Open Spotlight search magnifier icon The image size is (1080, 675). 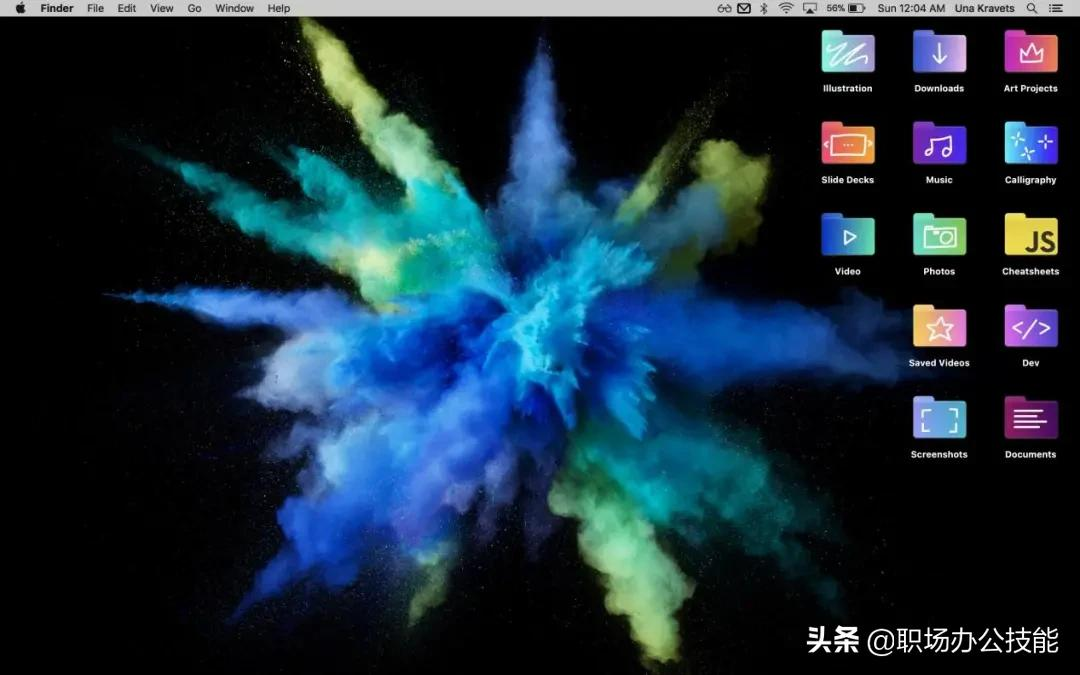1032,8
